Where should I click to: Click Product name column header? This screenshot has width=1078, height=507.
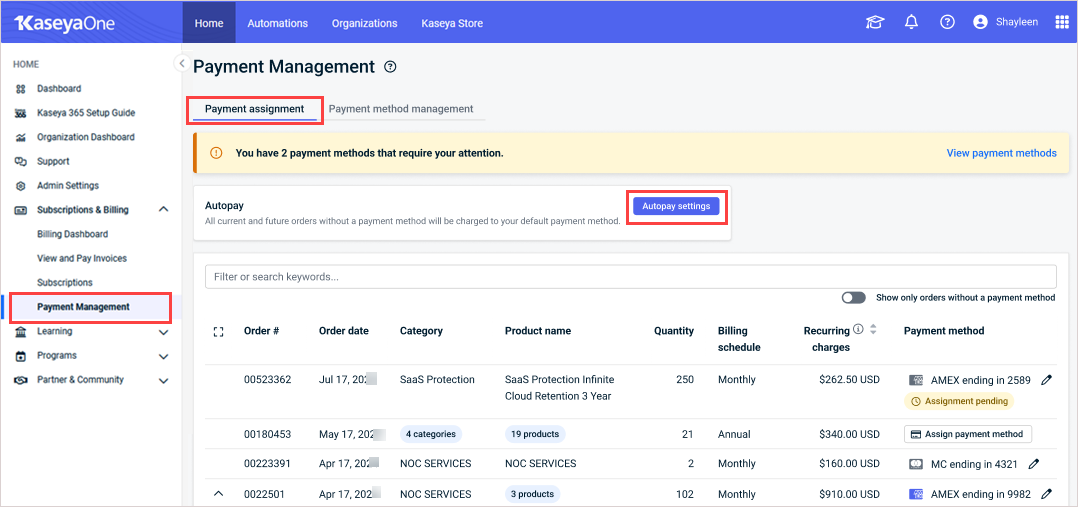(538, 331)
